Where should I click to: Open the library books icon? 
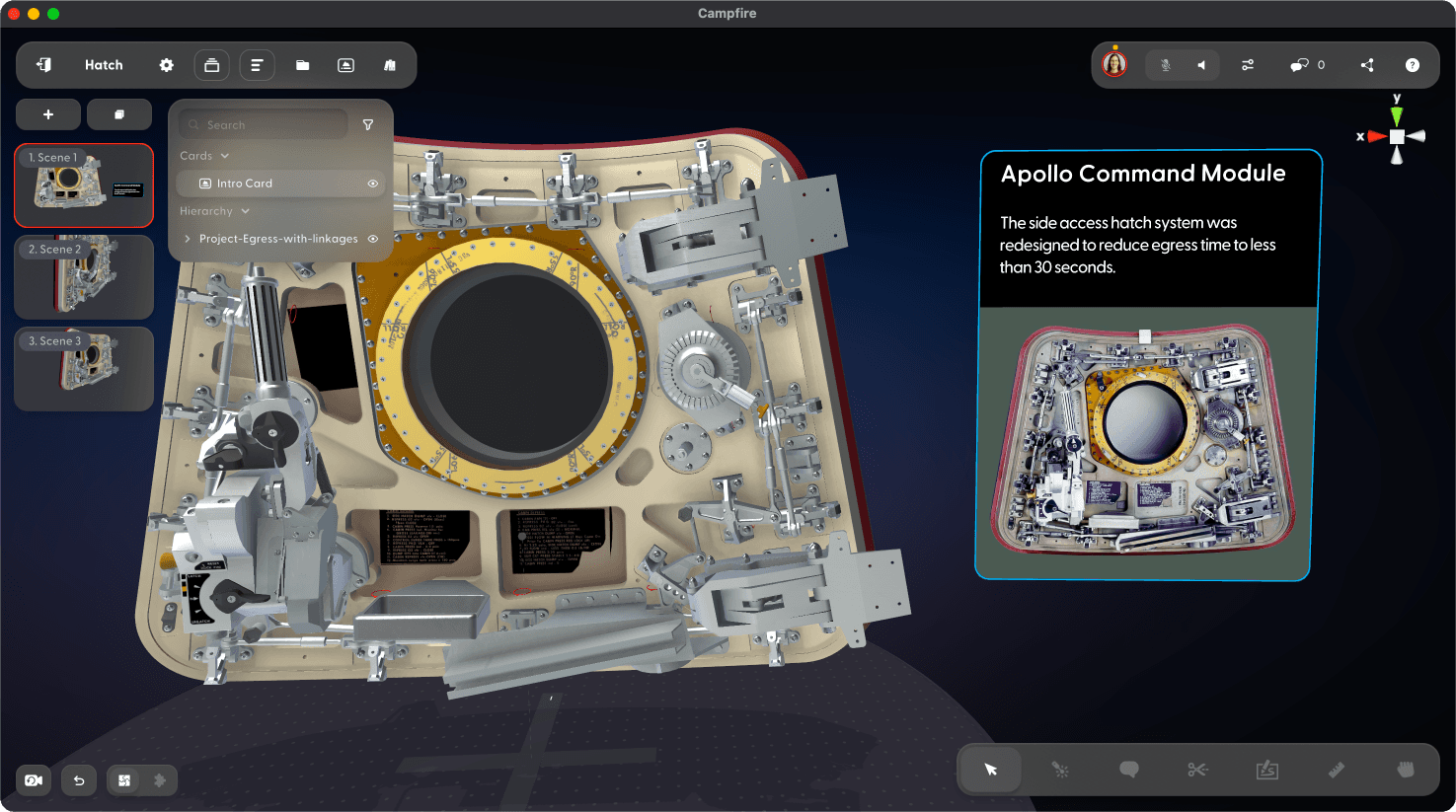point(390,65)
